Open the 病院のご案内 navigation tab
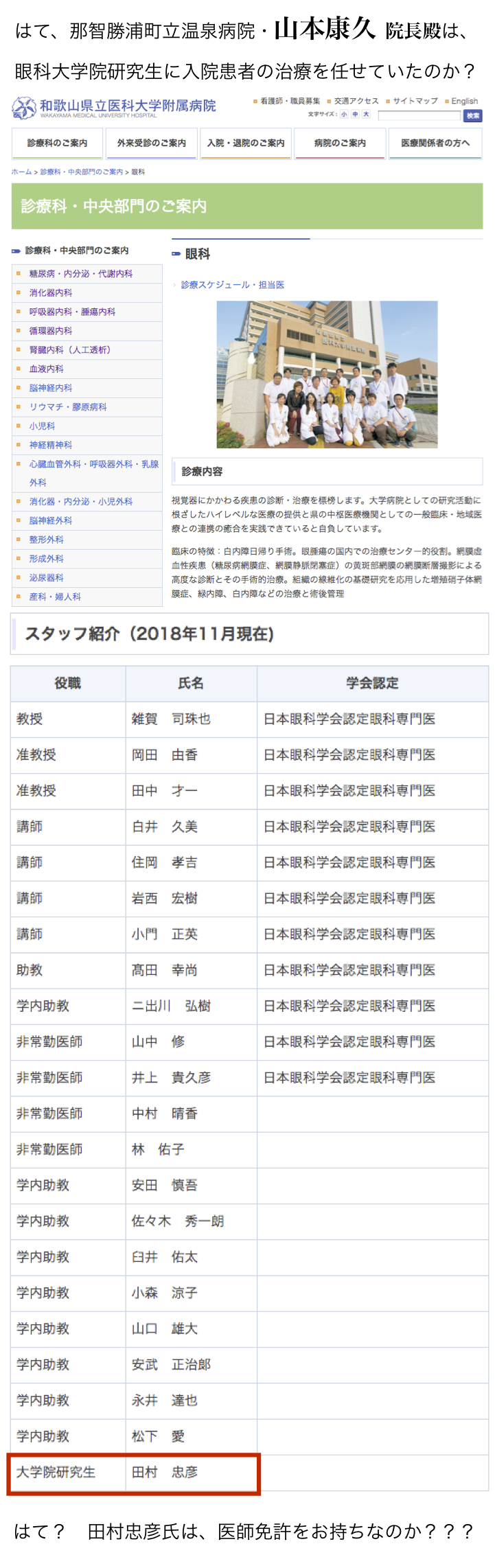 [340, 143]
